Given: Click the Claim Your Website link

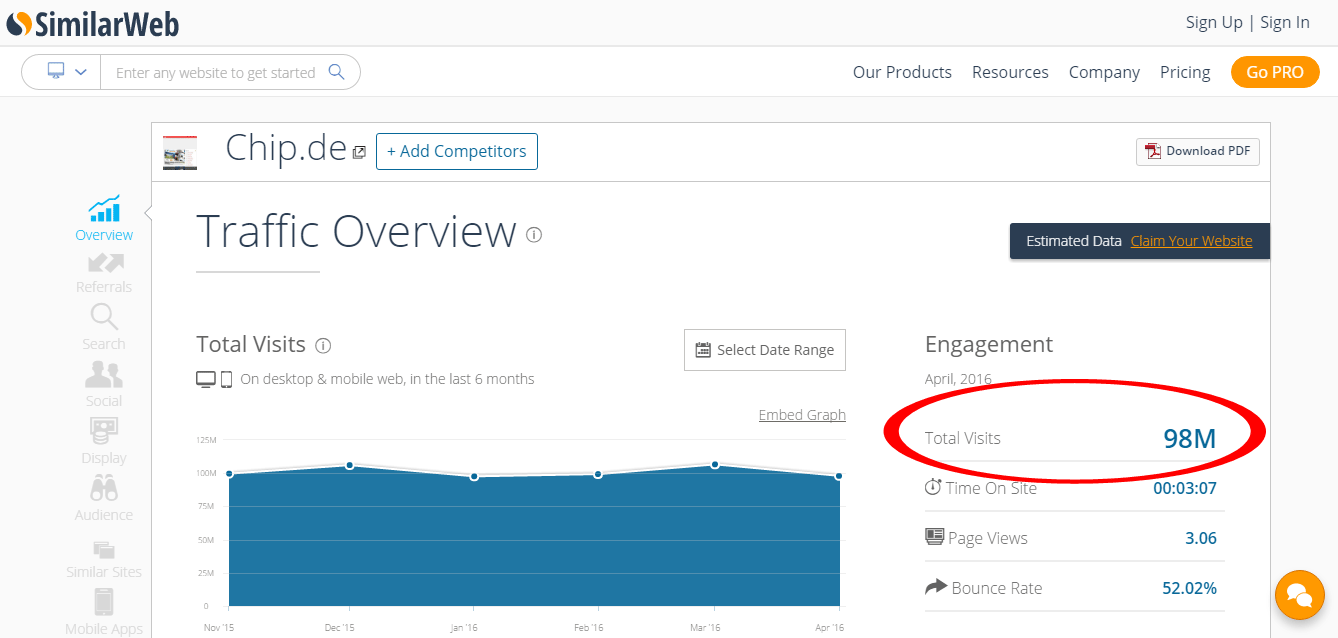Looking at the screenshot, I should tap(1191, 240).
